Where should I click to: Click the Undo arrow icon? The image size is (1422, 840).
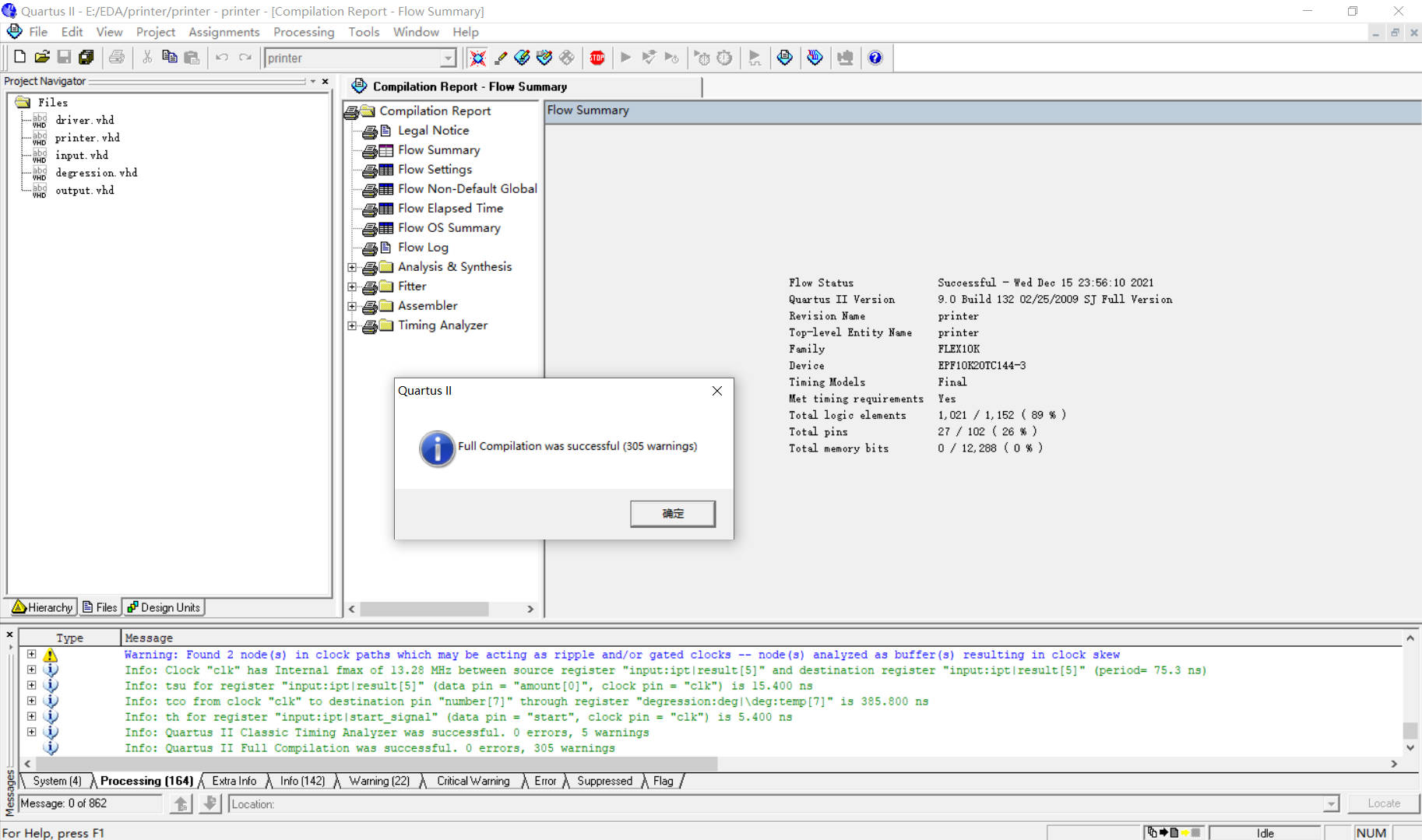[222, 57]
